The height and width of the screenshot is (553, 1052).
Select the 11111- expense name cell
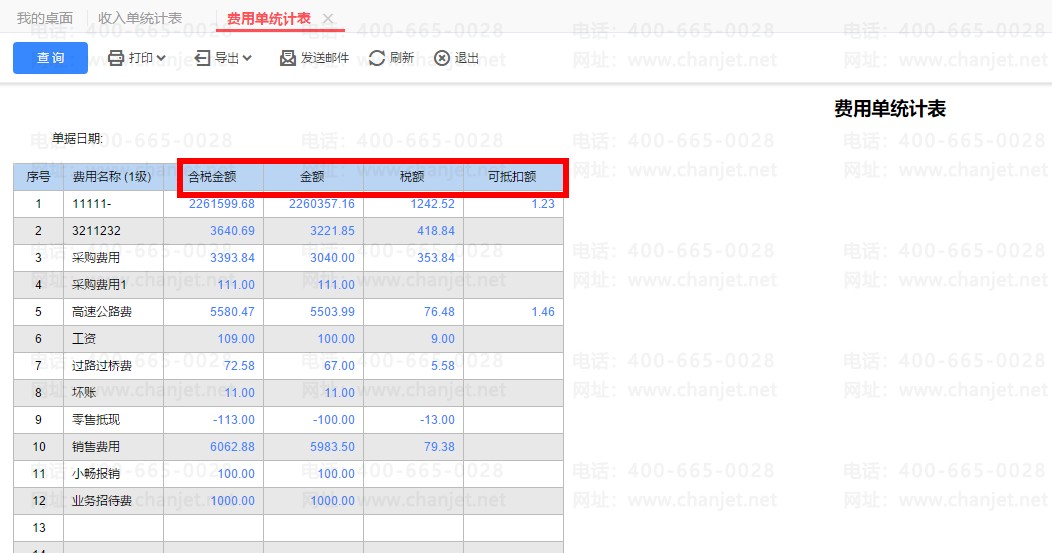(x=113, y=204)
